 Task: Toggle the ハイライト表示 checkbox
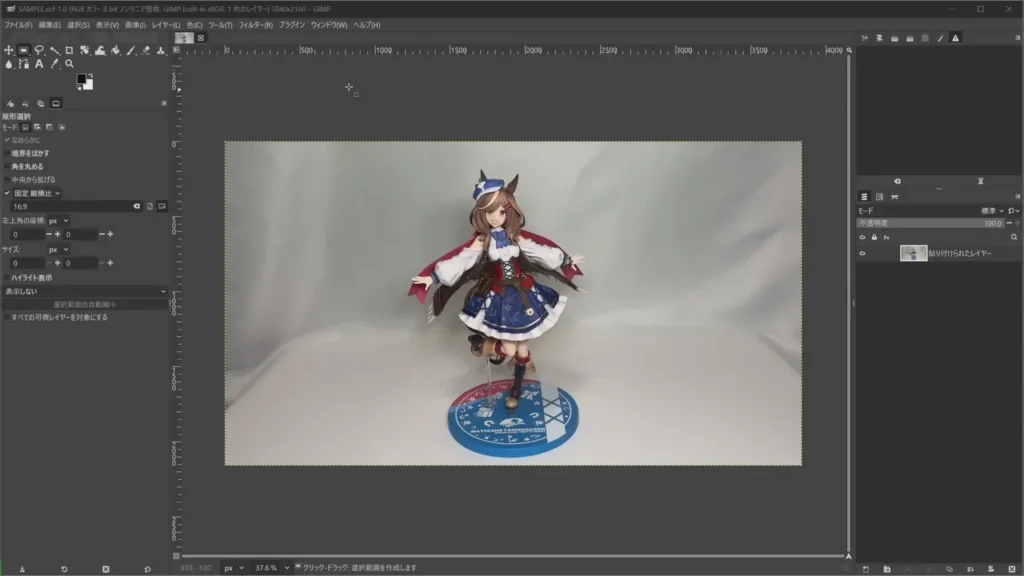pos(7,278)
